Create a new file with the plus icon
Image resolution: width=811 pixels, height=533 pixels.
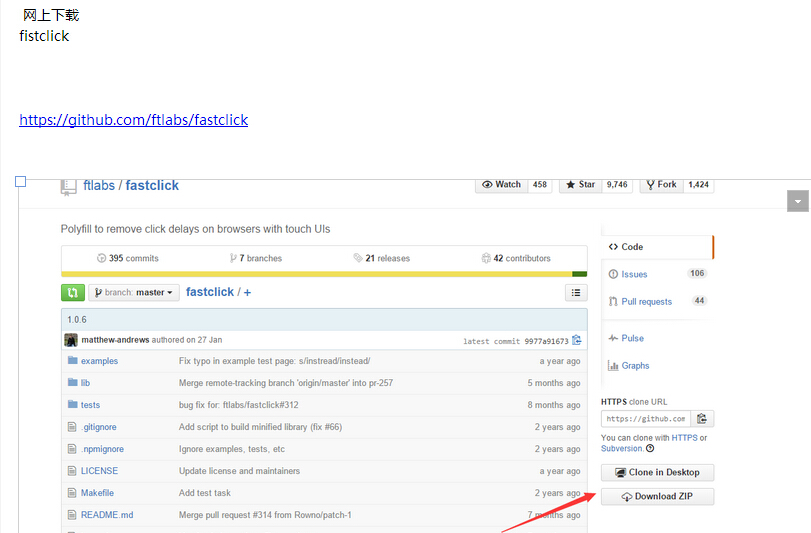click(247, 293)
